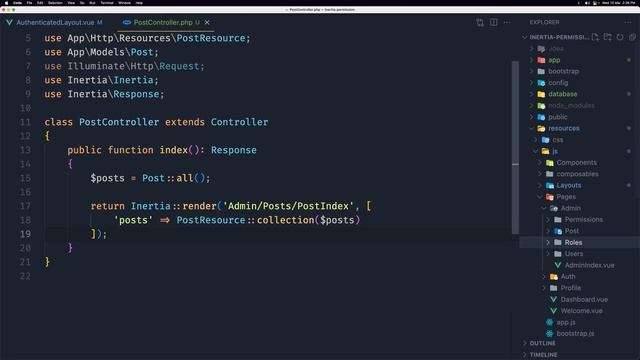Image resolution: width=640 pixels, height=360 pixels.
Task: Open the Help menu
Action: click(x=139, y=3)
